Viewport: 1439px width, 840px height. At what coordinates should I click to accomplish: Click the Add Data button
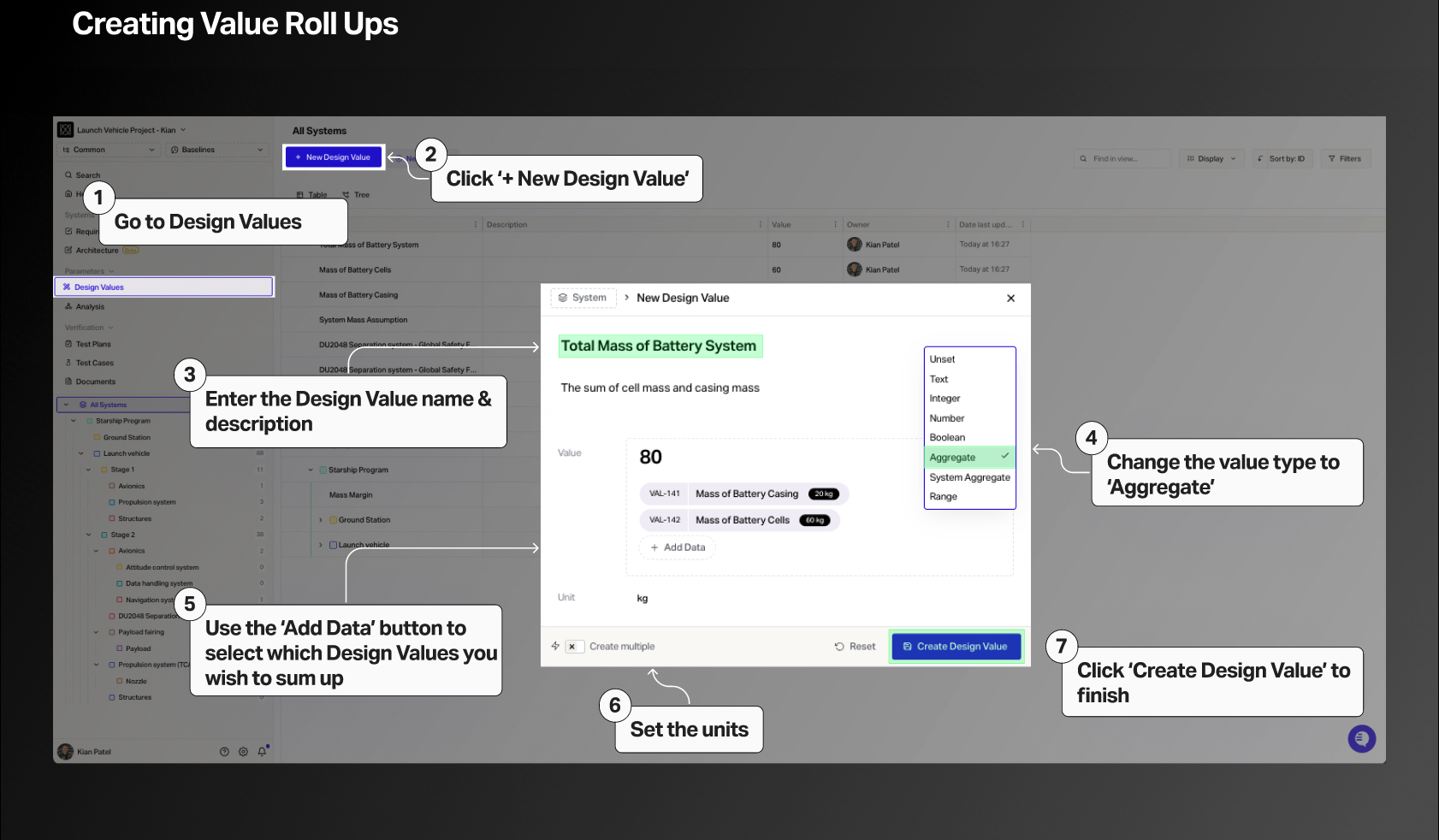[678, 547]
